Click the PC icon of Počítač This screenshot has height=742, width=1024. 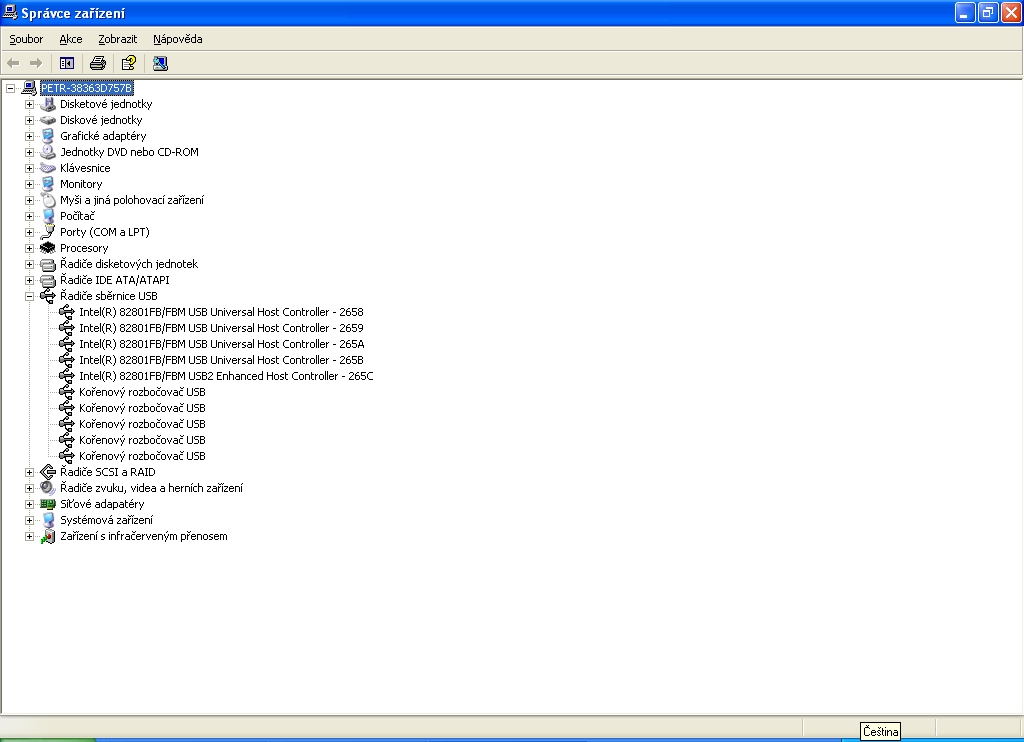[48, 216]
